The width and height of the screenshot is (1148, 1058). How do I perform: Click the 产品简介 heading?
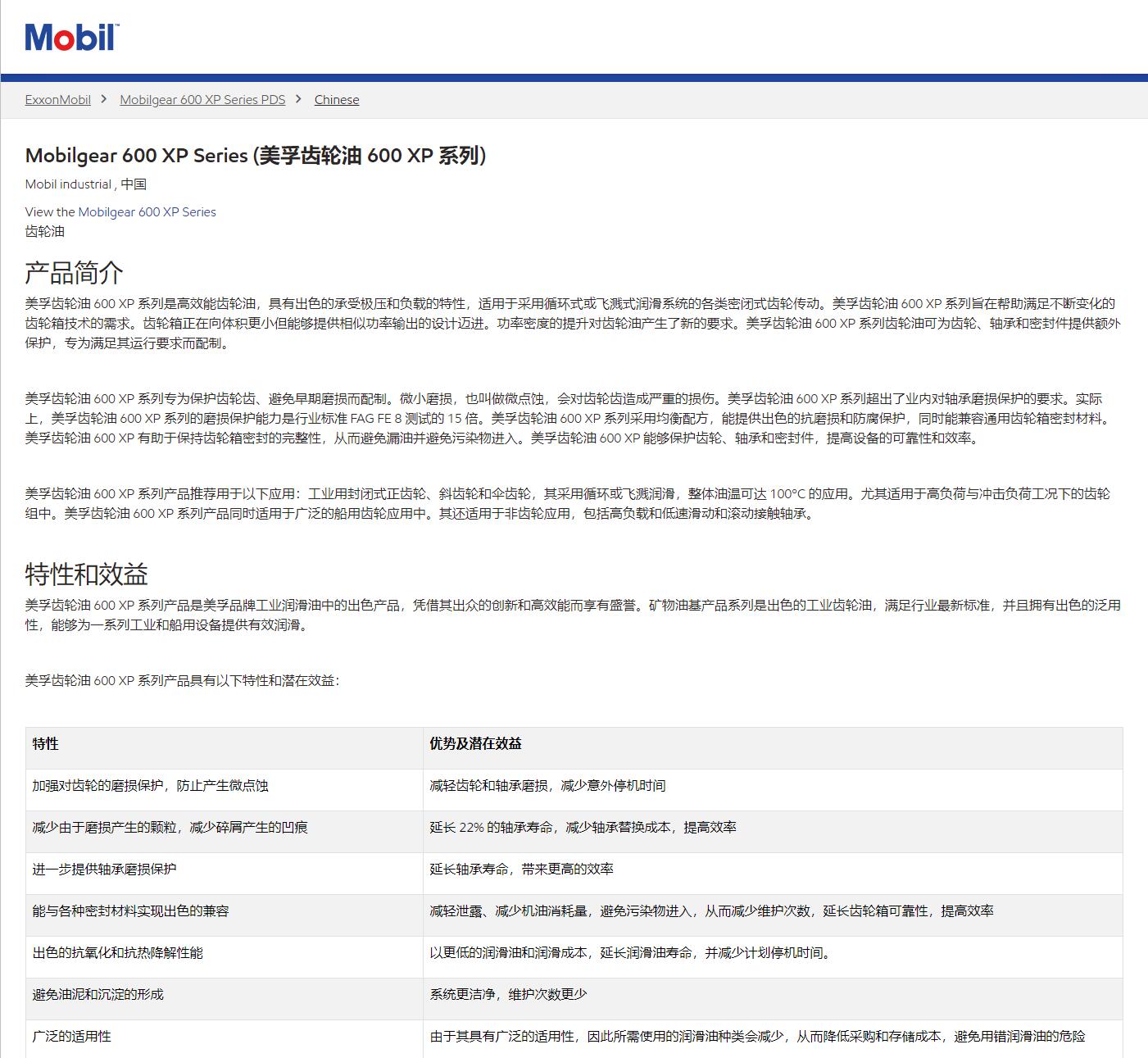coord(75,273)
